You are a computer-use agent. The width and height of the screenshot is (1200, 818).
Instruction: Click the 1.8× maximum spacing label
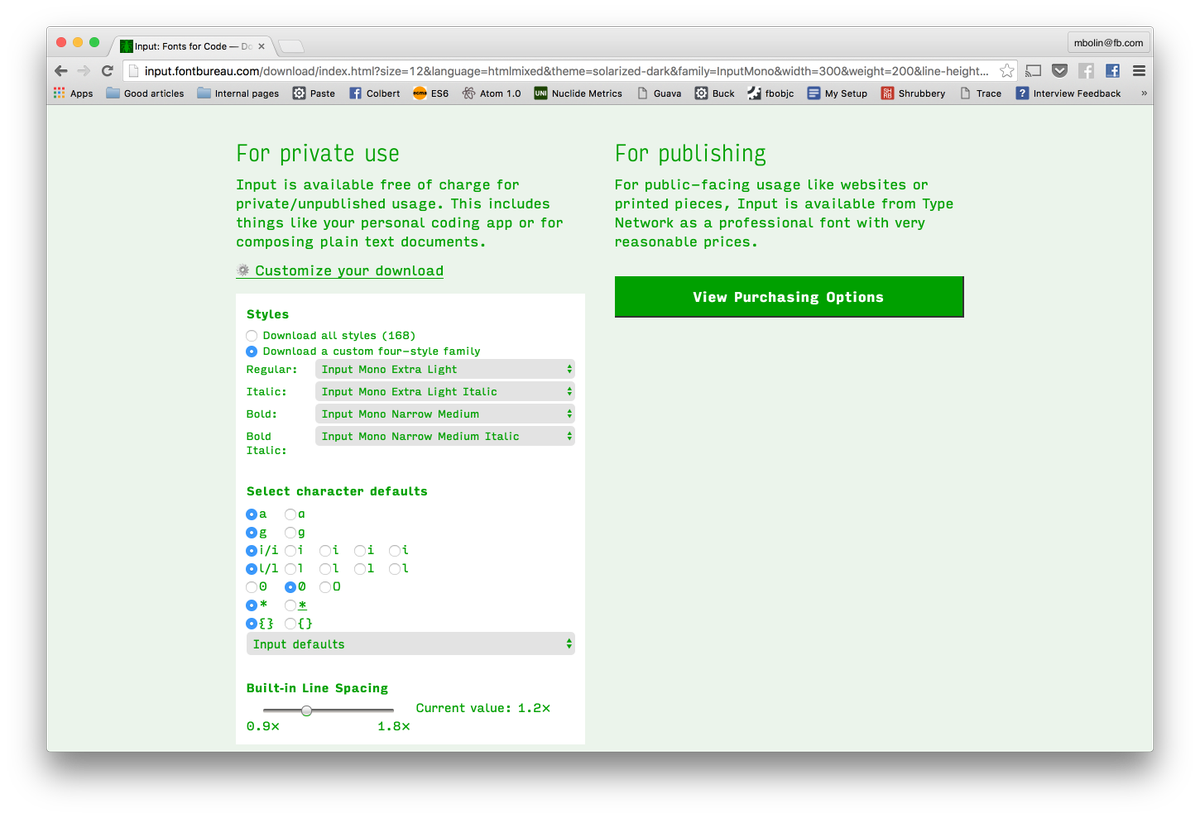[x=394, y=726]
